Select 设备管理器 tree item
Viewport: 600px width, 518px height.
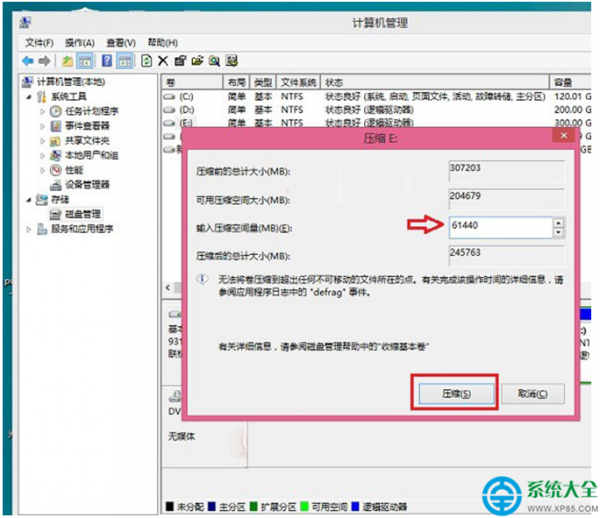pos(87,185)
